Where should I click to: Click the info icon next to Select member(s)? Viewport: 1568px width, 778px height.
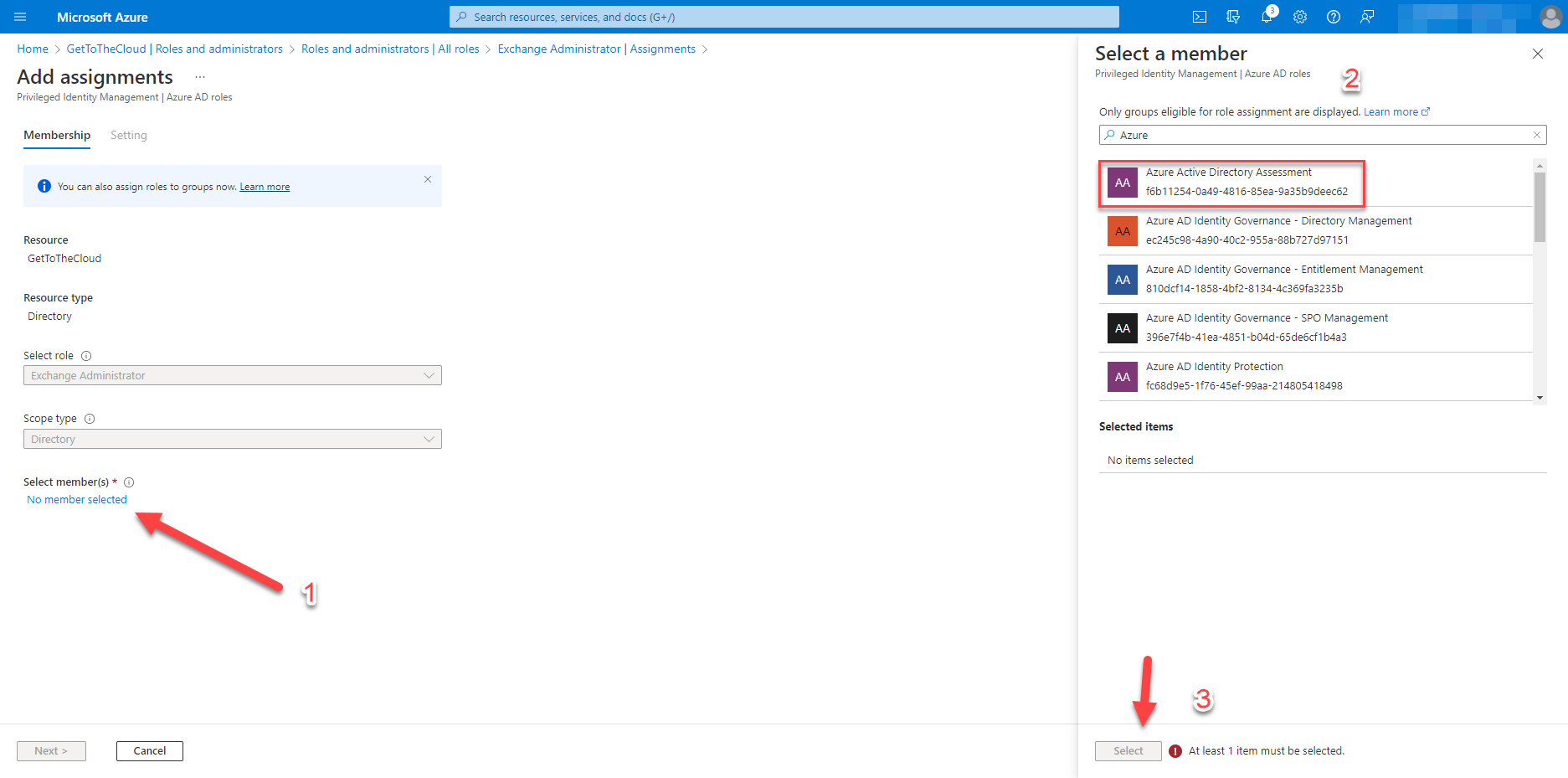129,482
